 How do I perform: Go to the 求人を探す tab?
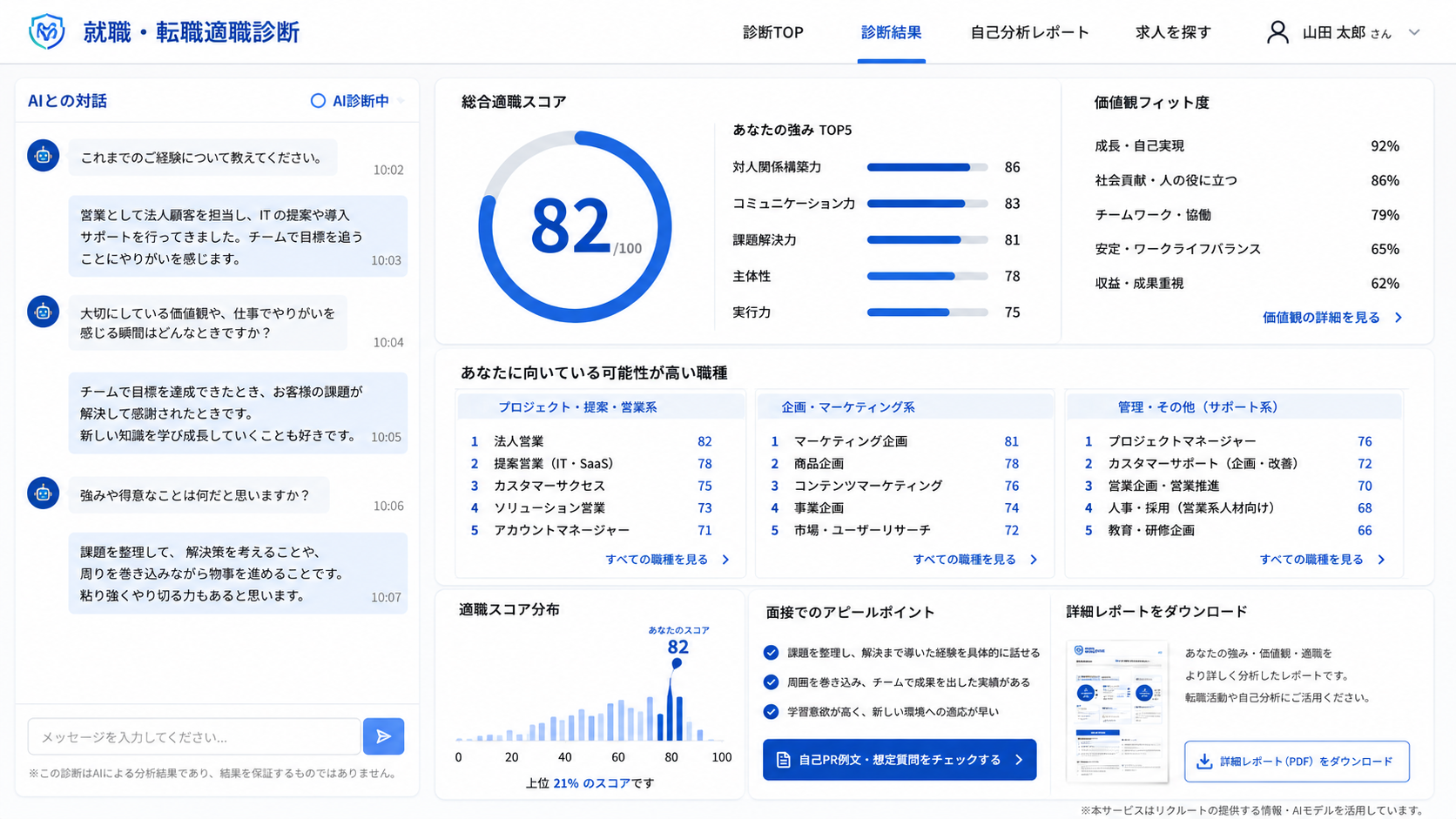point(1173,32)
